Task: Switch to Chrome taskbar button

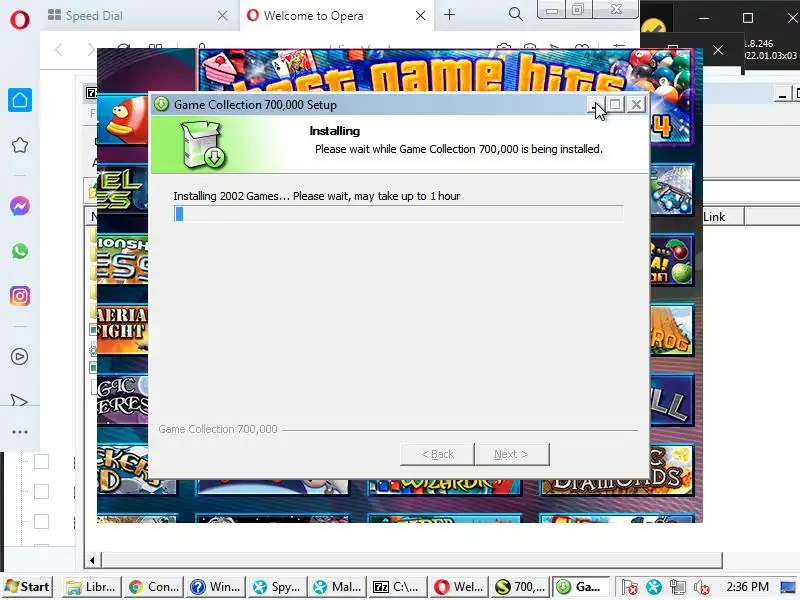Action: point(154,587)
